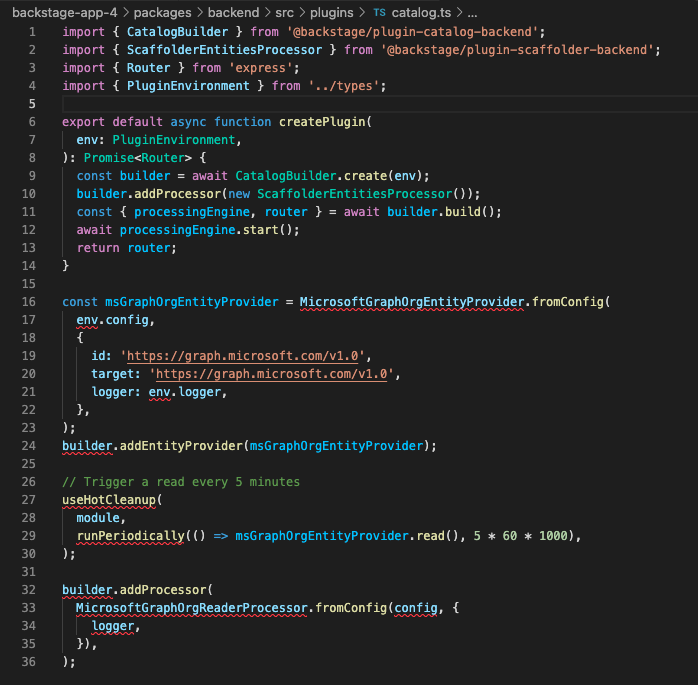Click line number 16 in gutter
The height and width of the screenshot is (685, 698).
tap(28, 302)
